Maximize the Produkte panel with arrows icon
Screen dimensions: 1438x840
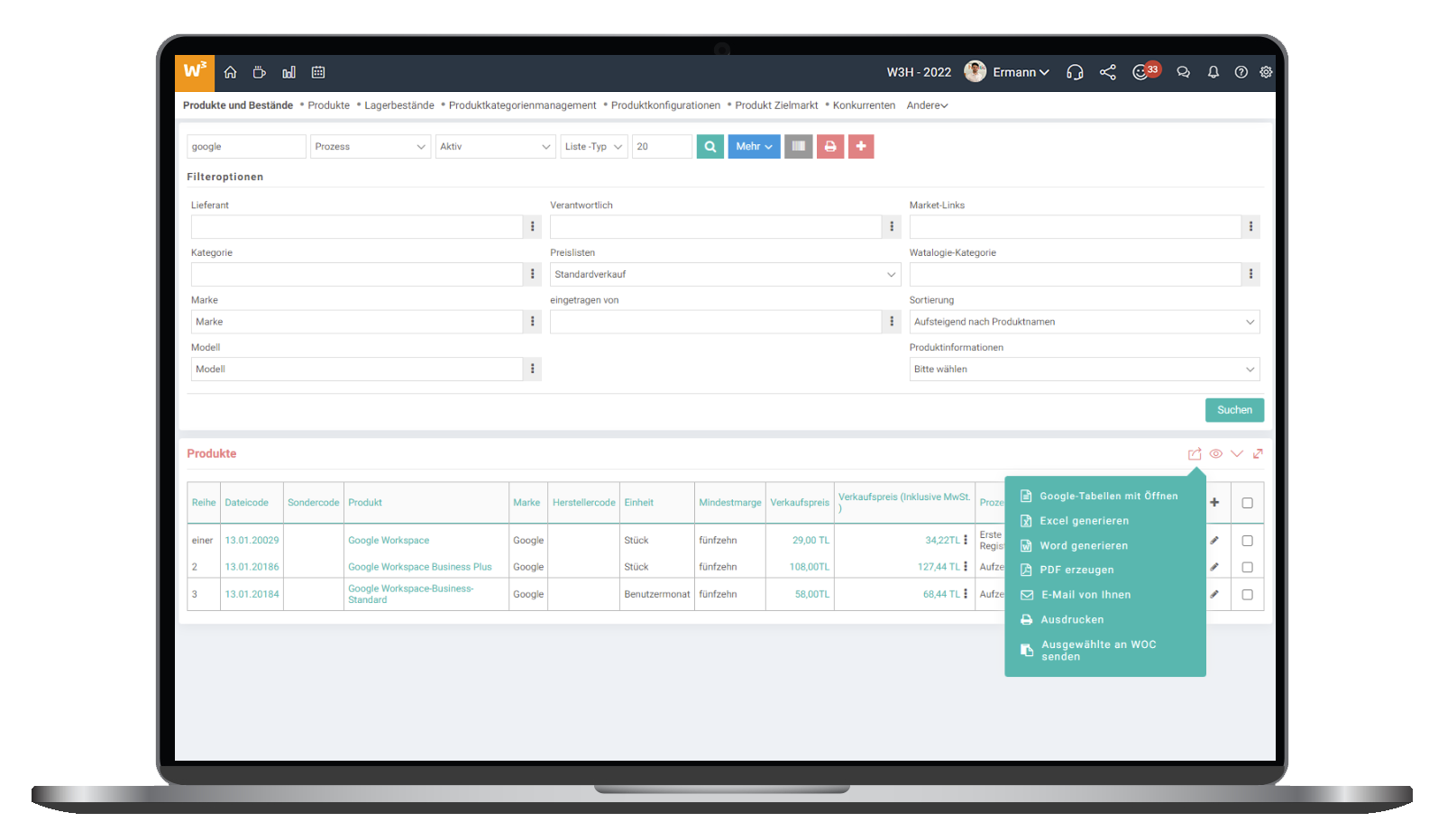tap(1258, 453)
